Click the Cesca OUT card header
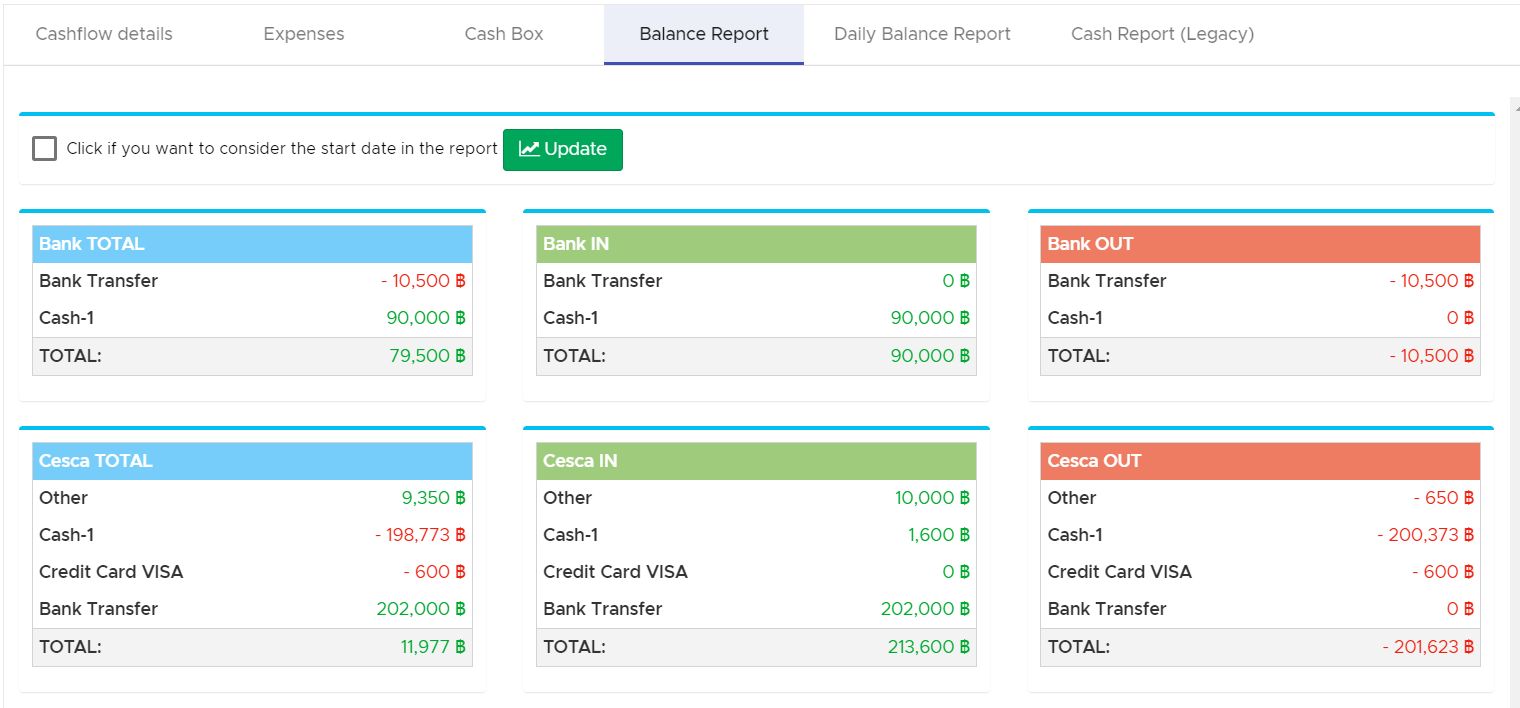 [1260, 461]
